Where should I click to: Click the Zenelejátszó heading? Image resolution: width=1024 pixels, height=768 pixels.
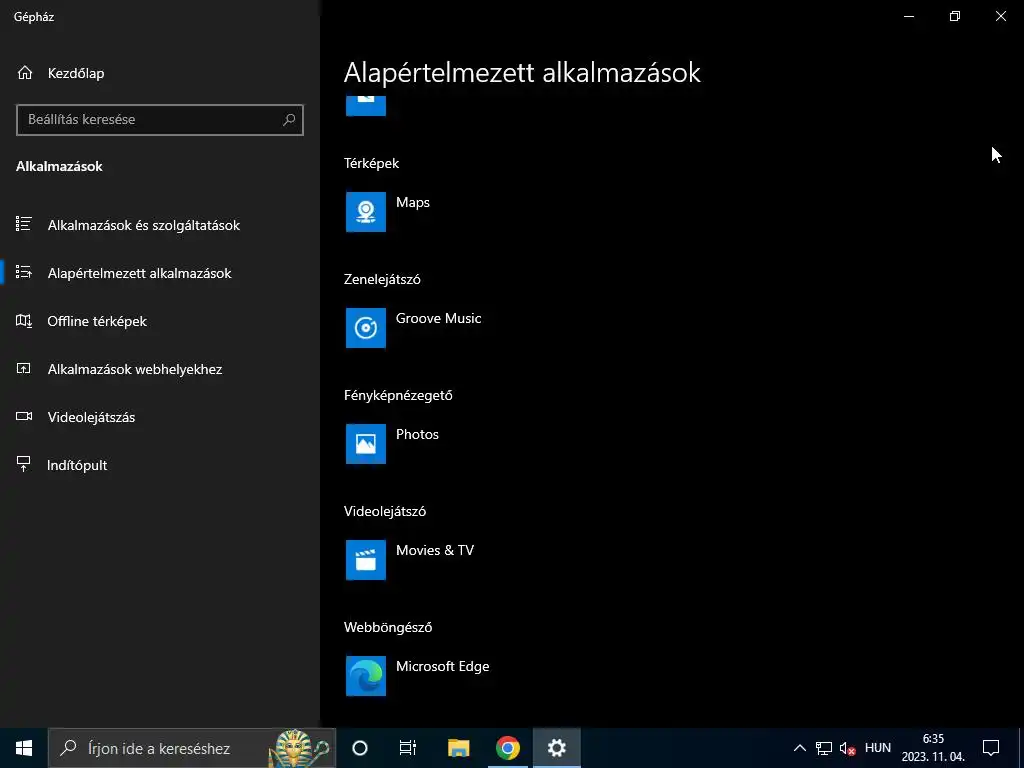click(382, 280)
